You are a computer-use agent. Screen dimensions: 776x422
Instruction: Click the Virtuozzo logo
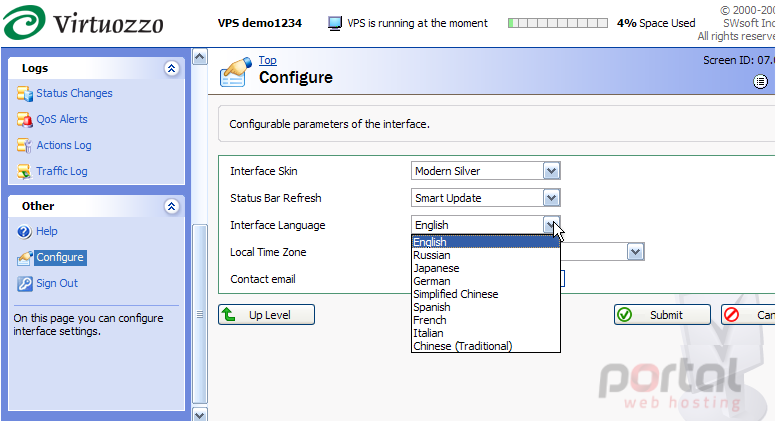click(x=83, y=22)
